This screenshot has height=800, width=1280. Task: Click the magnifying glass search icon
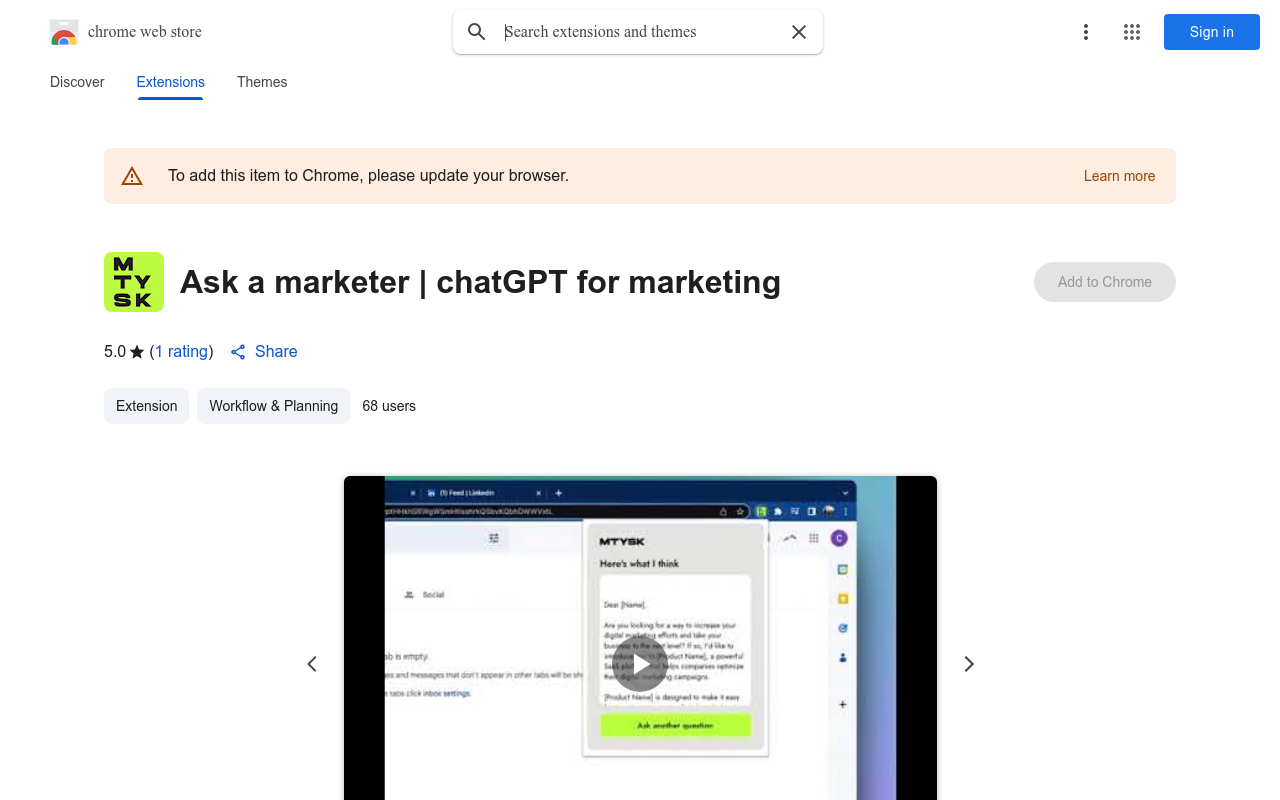[477, 32]
